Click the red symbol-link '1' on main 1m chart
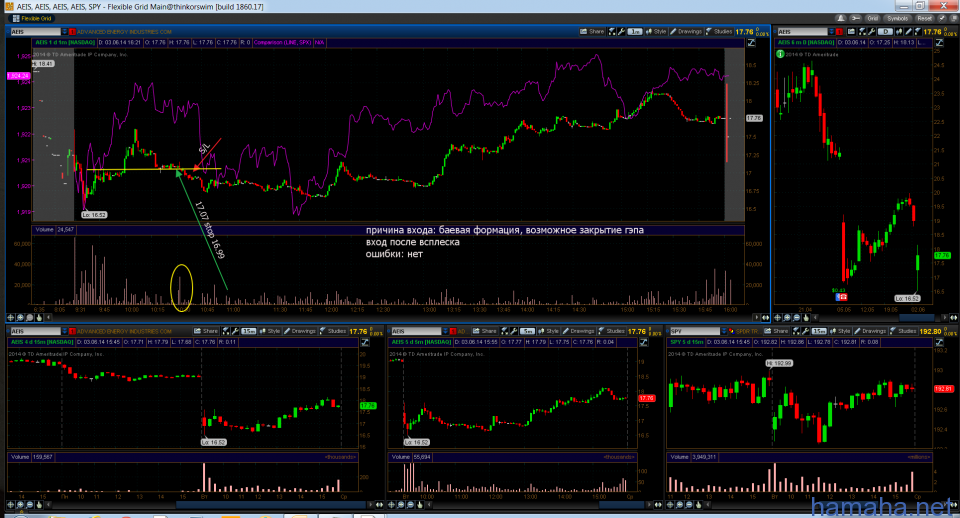This screenshot has width=960, height=518. click(x=72, y=31)
